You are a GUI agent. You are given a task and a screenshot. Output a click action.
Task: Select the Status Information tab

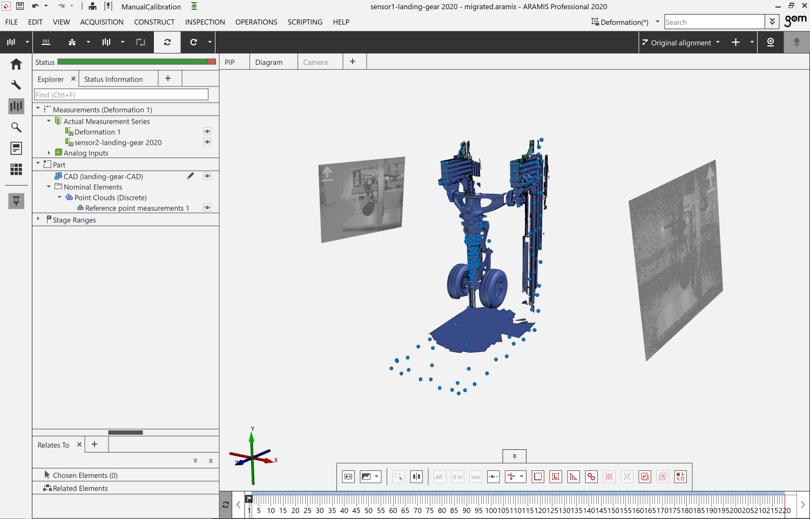pyautogui.click(x=113, y=79)
